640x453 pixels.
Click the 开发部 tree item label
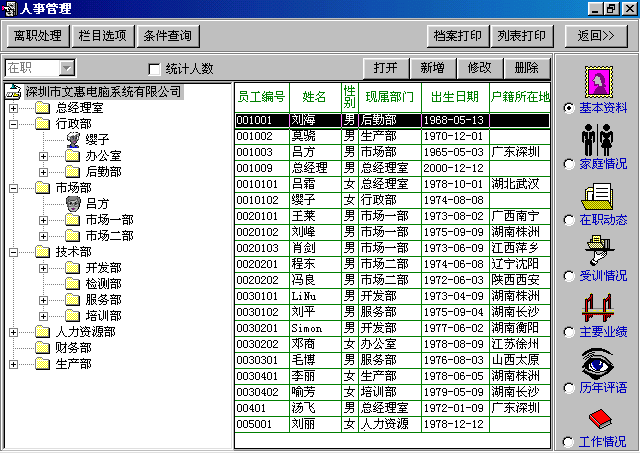tap(104, 268)
